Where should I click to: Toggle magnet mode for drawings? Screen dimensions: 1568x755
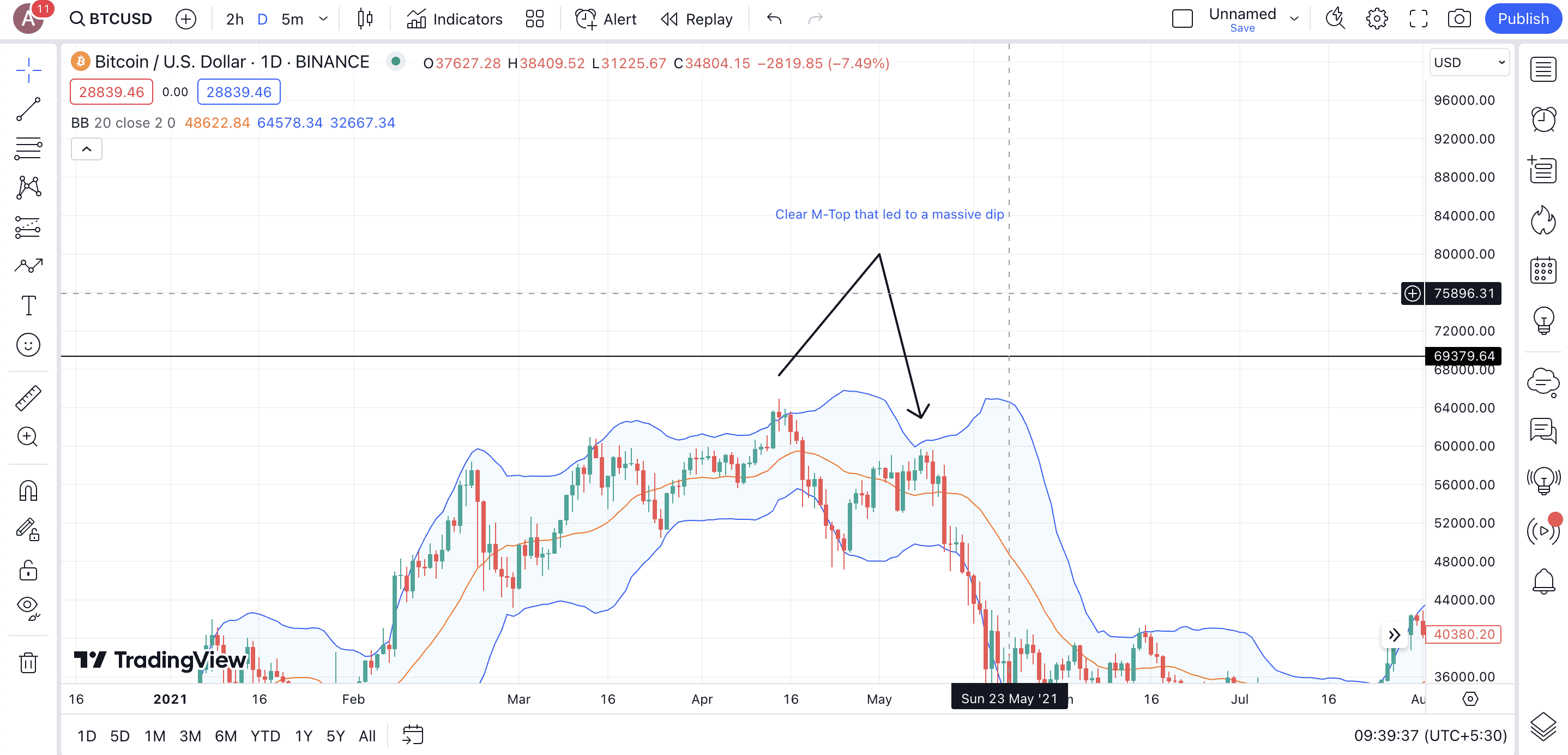(x=28, y=491)
